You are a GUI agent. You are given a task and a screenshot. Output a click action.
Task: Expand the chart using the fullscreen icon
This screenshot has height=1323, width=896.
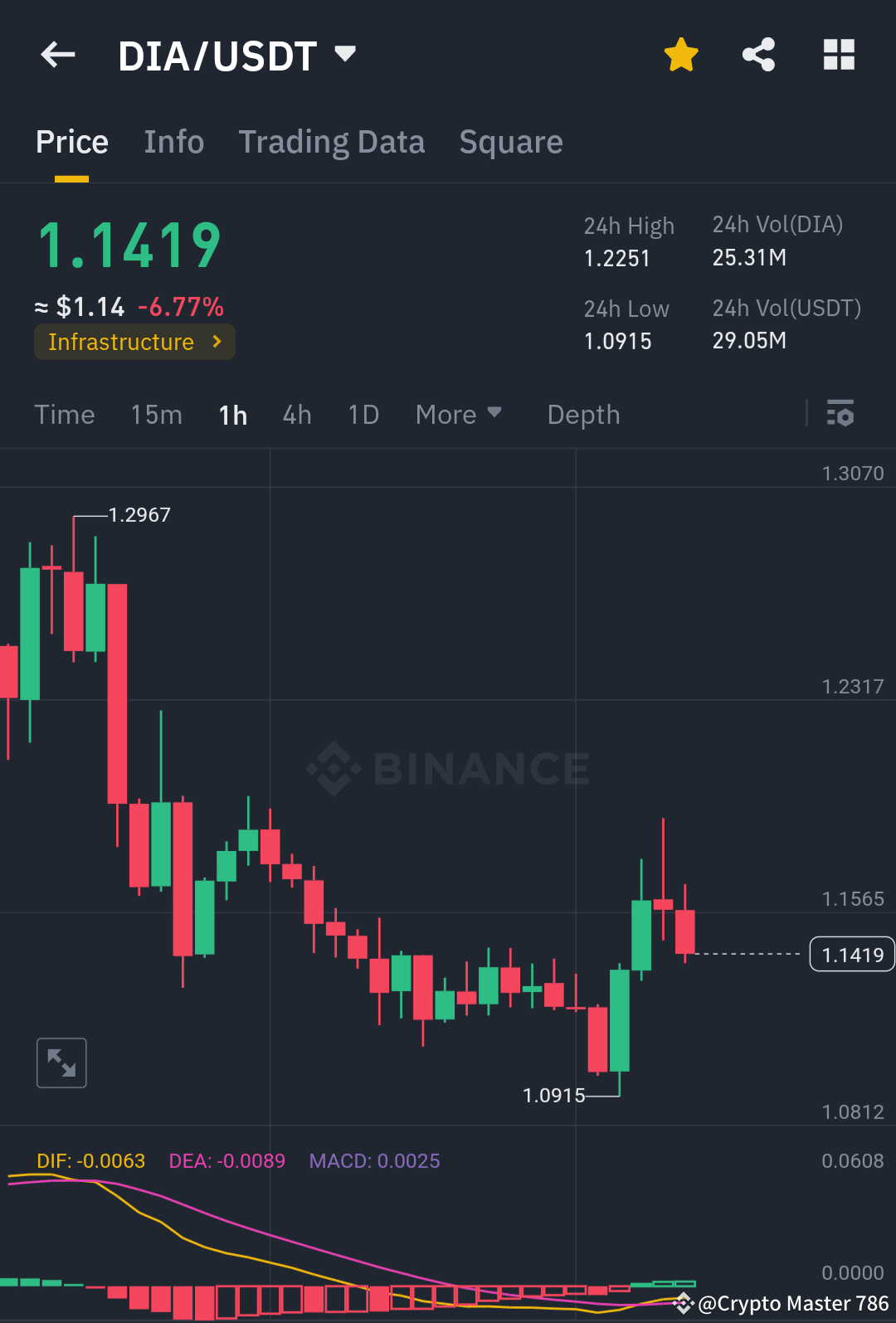pyautogui.click(x=61, y=1062)
